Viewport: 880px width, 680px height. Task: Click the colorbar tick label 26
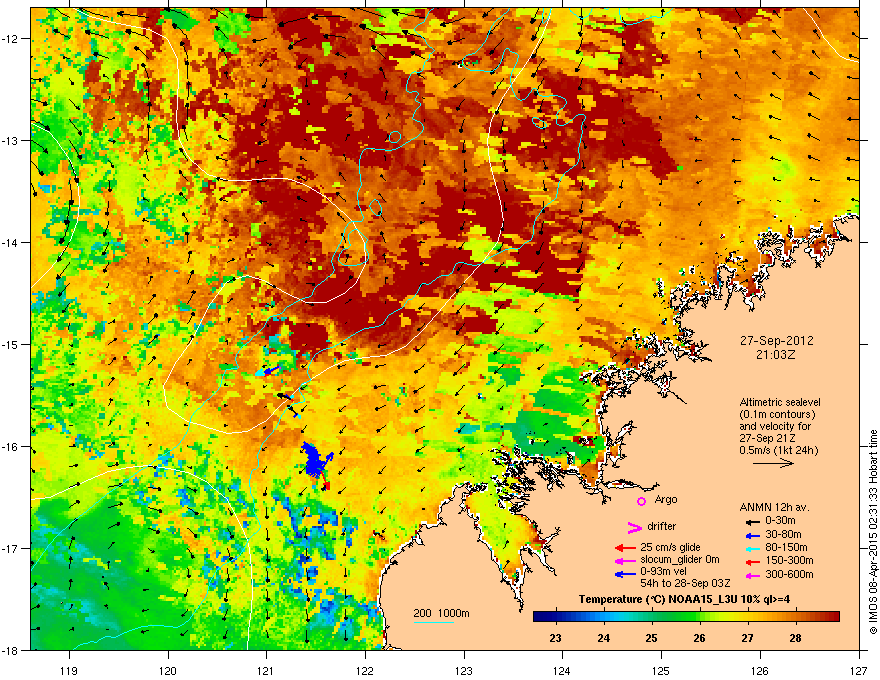pyautogui.click(x=699, y=638)
